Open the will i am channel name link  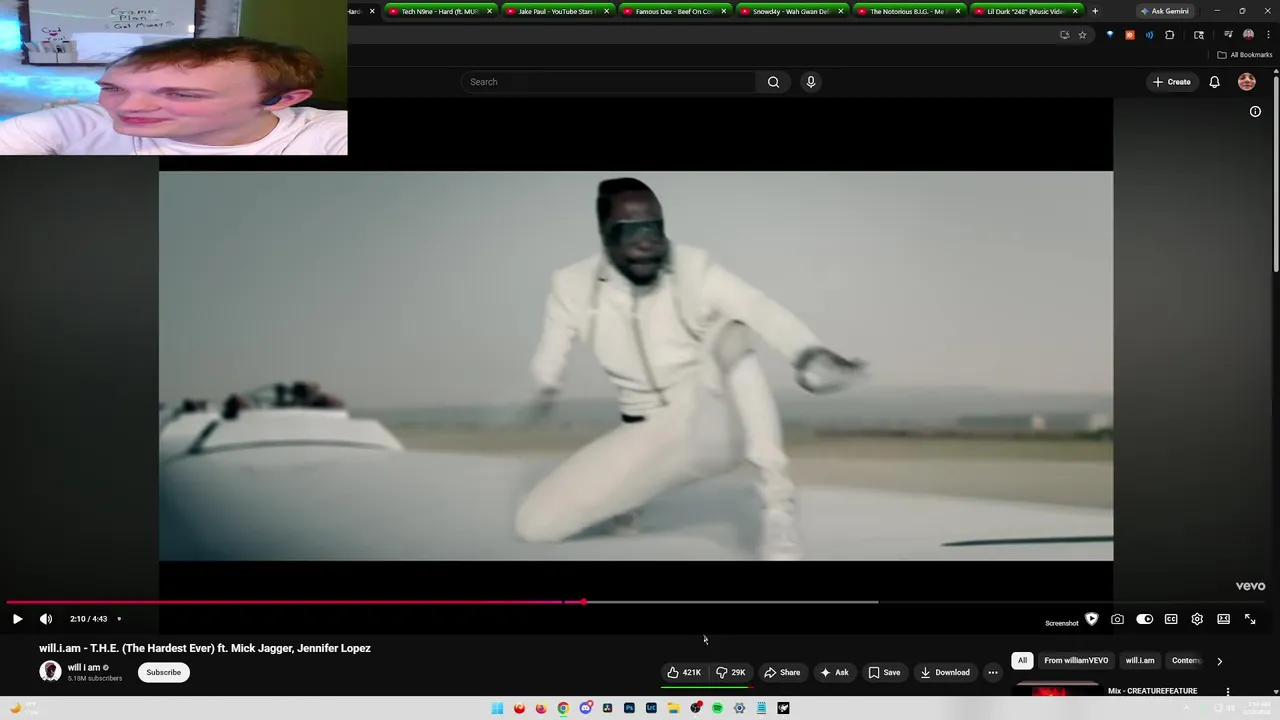click(x=84, y=667)
